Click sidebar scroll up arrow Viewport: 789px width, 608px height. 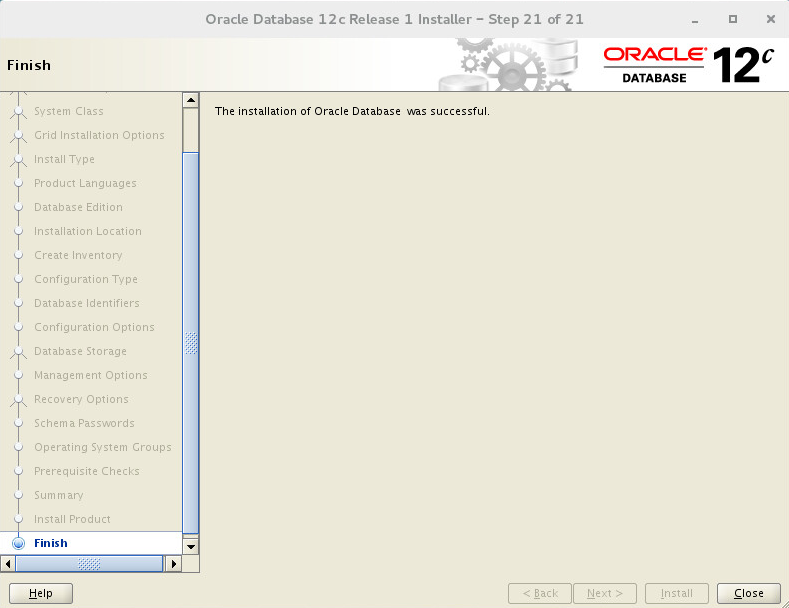pyautogui.click(x=191, y=100)
